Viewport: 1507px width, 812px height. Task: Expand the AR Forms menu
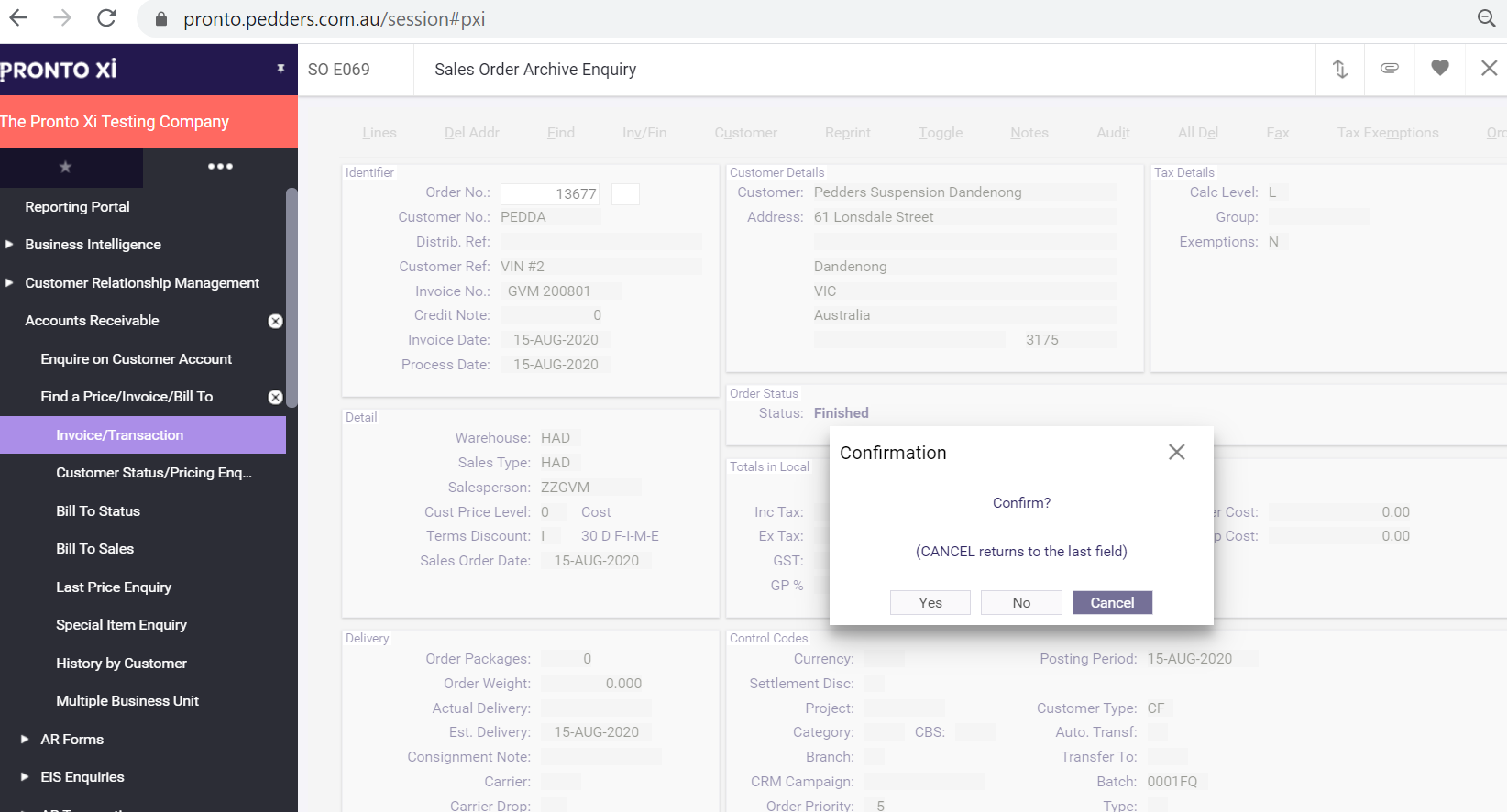[x=25, y=740]
